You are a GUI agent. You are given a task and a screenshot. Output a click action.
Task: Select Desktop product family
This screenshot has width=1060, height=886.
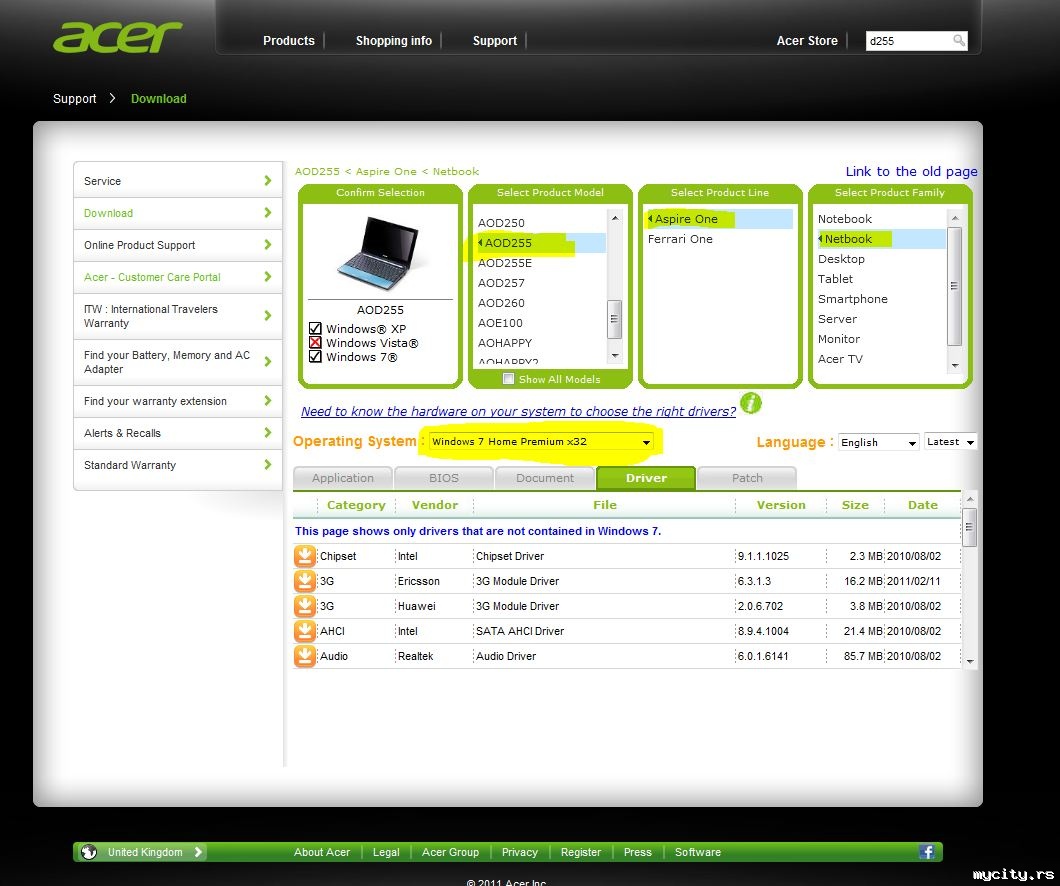pos(841,259)
